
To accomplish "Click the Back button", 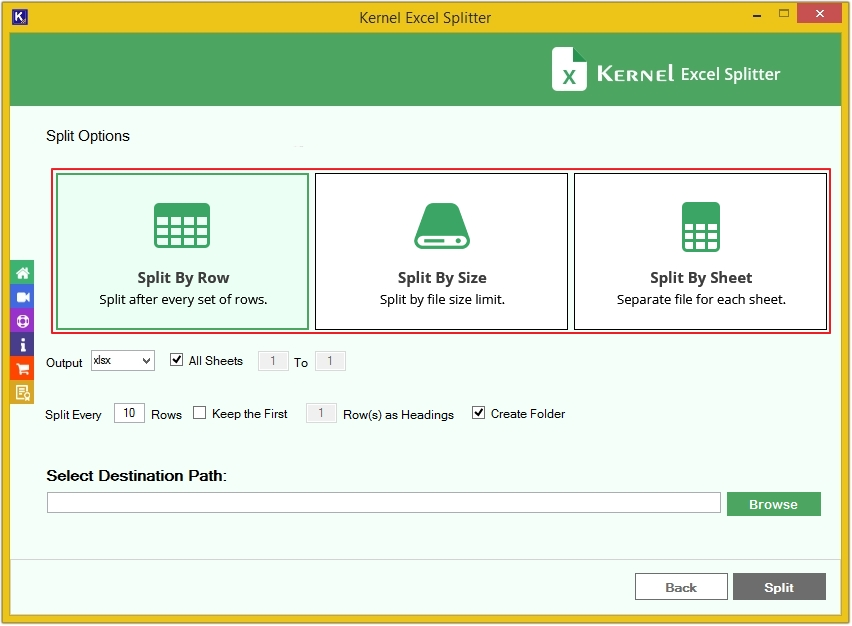I will tap(681, 587).
